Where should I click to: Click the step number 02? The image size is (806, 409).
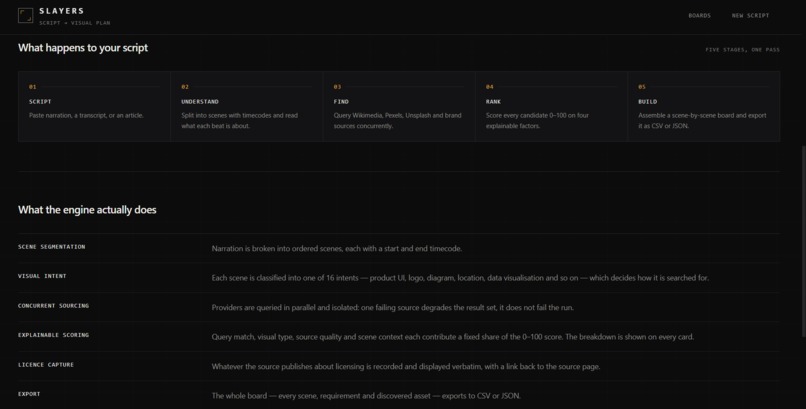pyautogui.click(x=185, y=87)
